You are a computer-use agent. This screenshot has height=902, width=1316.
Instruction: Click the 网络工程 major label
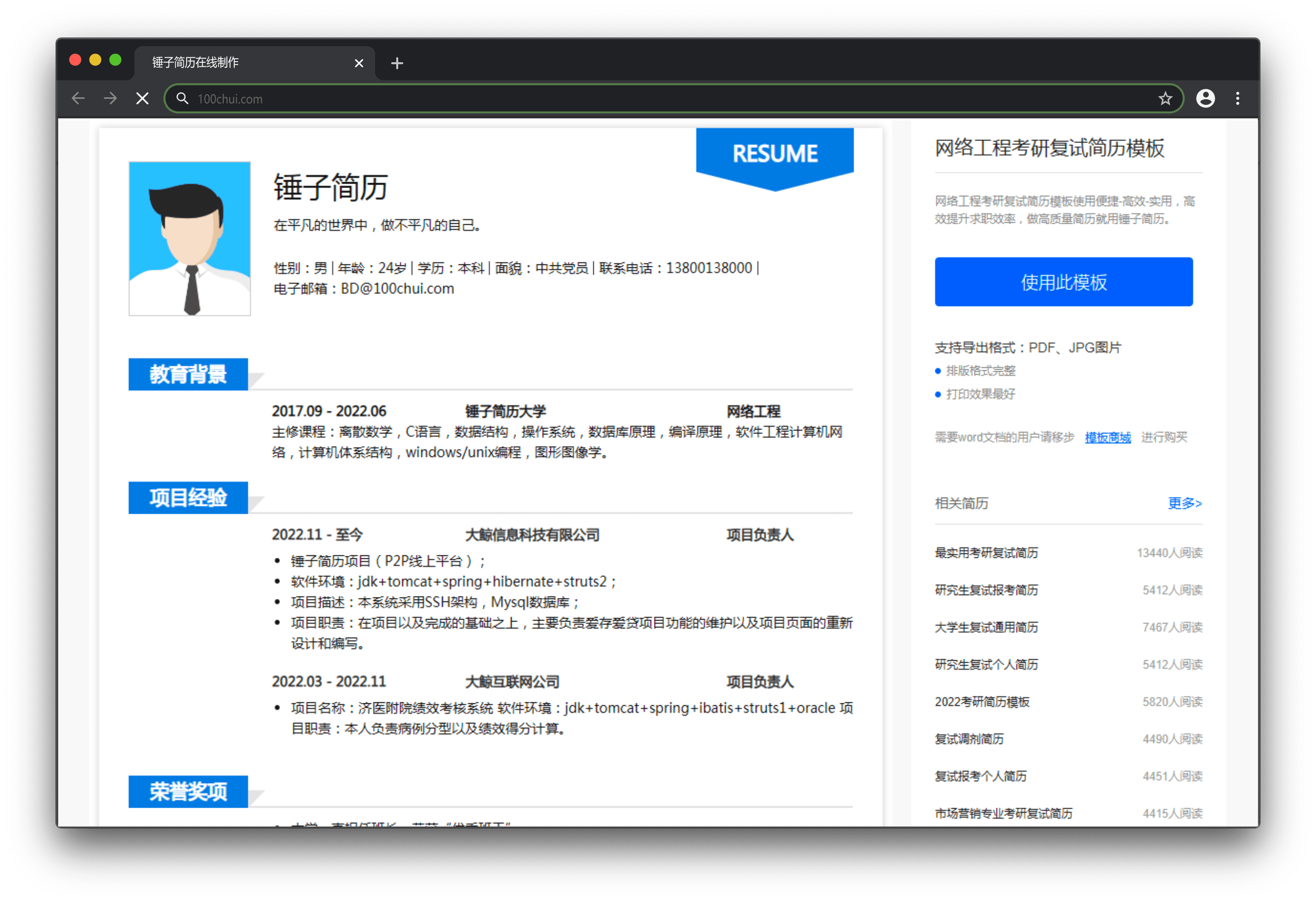[x=754, y=411]
